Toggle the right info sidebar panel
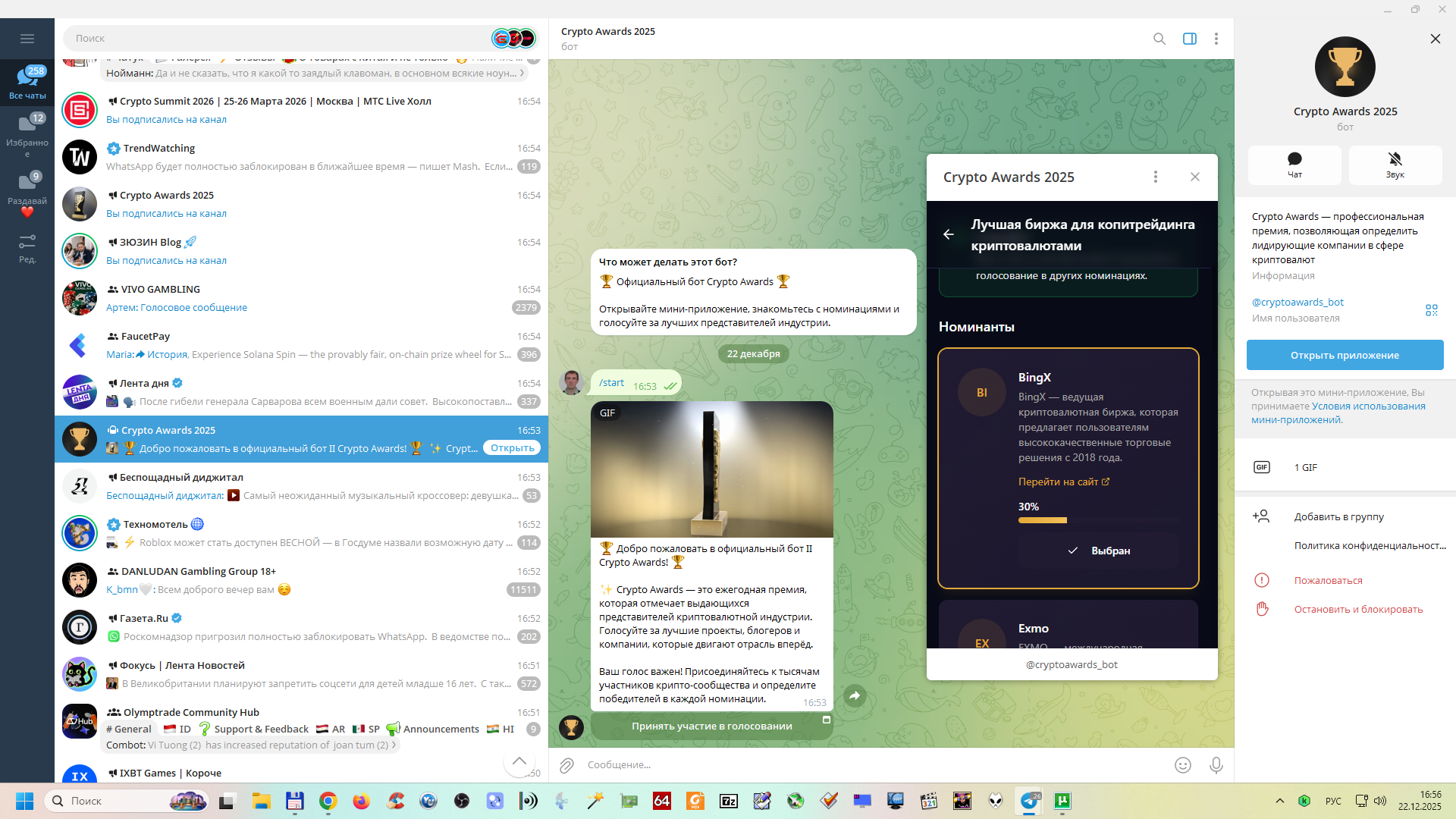The image size is (1456, 819). click(1189, 39)
